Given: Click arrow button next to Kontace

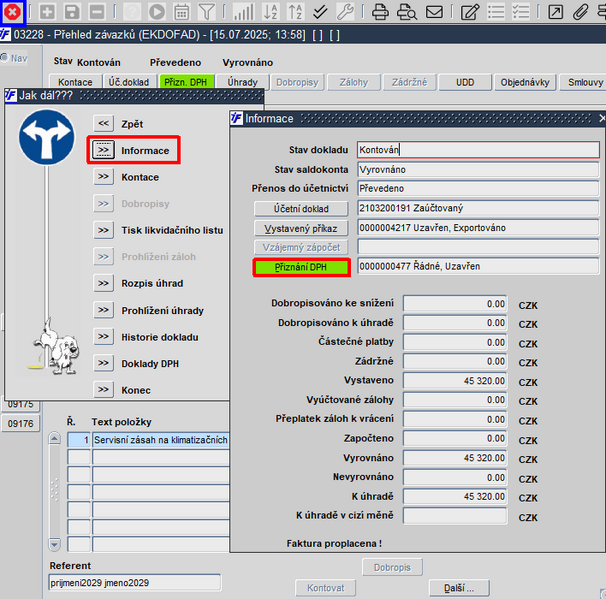Looking at the screenshot, I should click(x=103, y=177).
